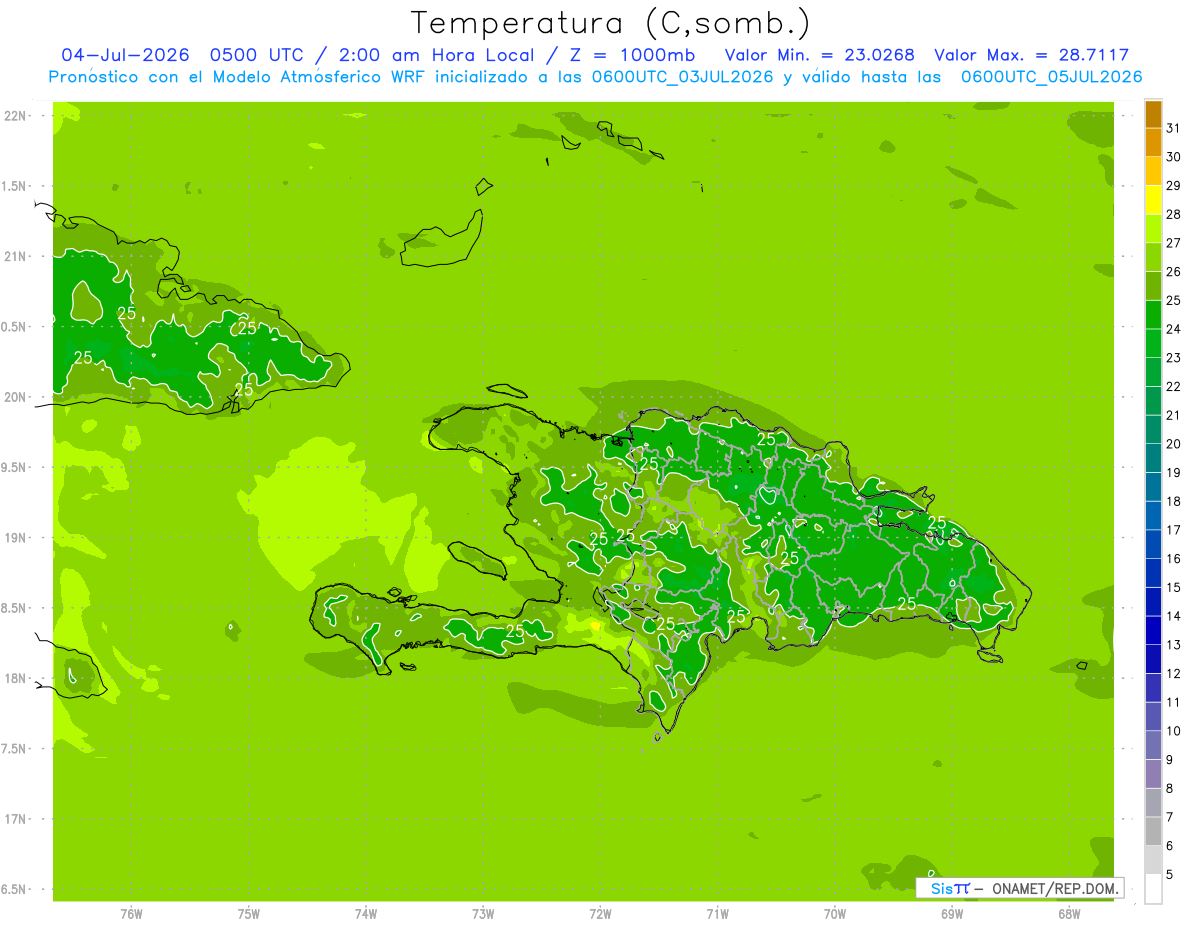1200x927 pixels.
Task: Click "Valor Max. = 28.7117"
Action: [1031, 55]
